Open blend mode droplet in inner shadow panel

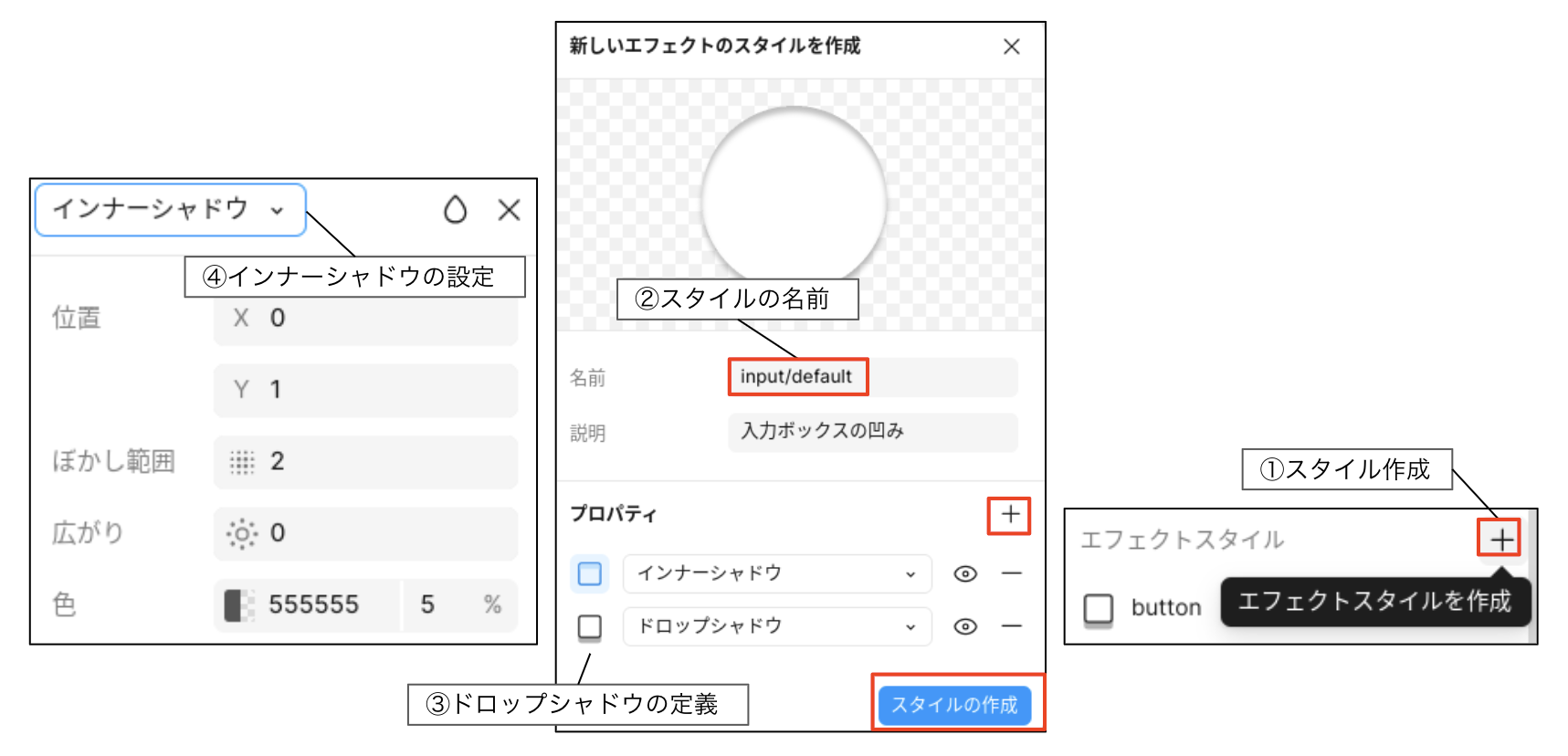(455, 210)
